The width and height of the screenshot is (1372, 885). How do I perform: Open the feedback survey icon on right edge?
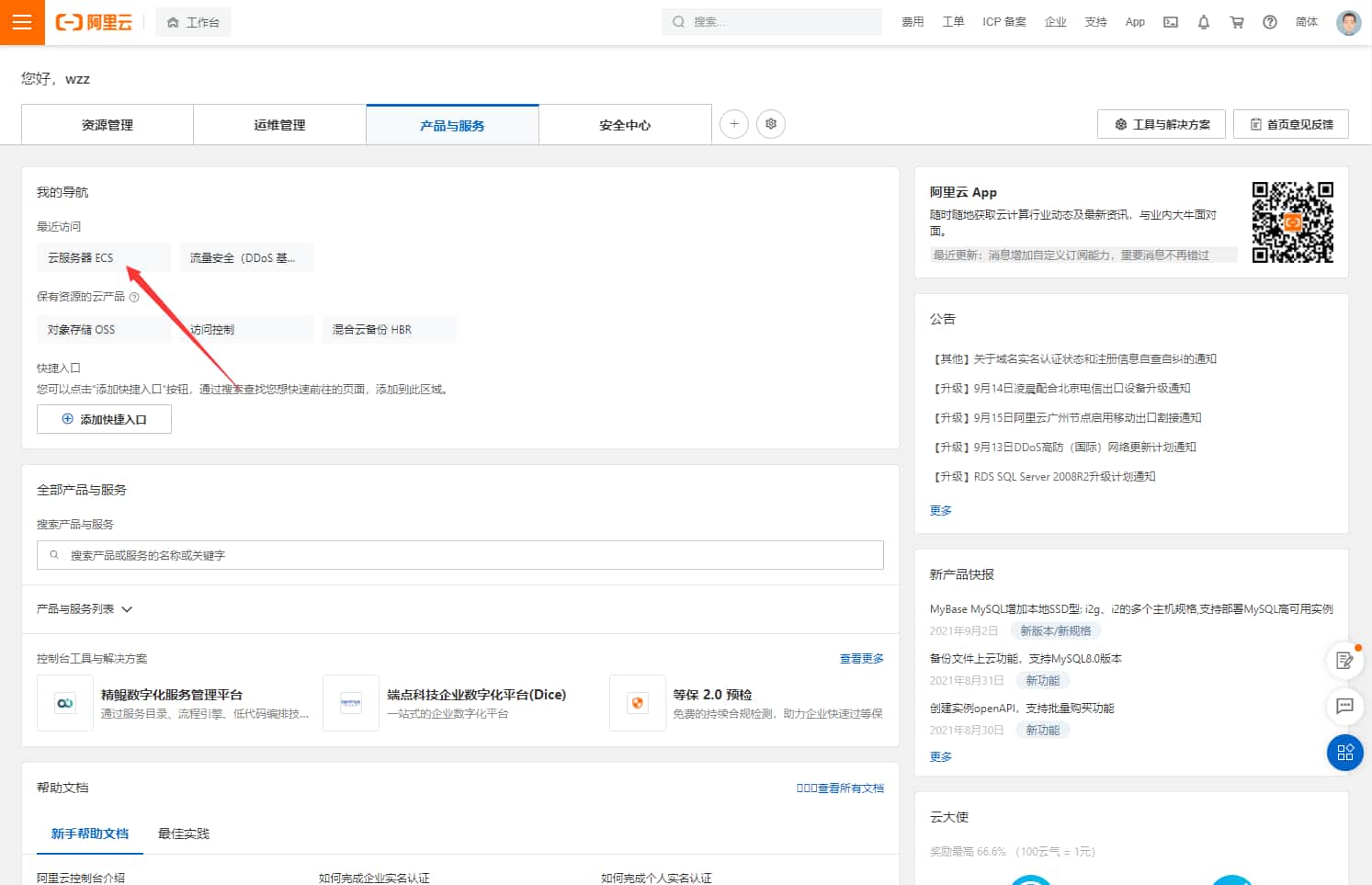click(x=1344, y=660)
